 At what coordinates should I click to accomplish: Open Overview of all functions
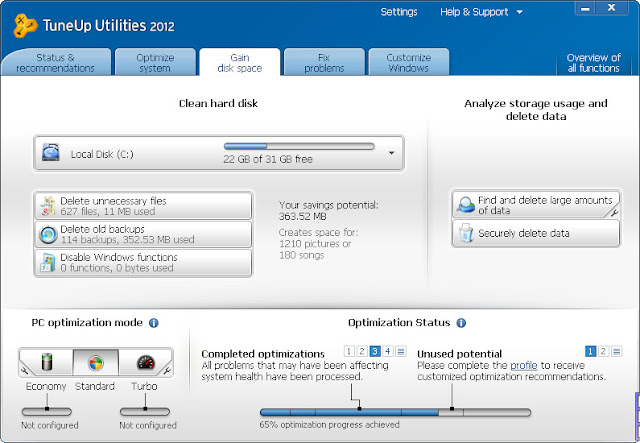[593, 62]
